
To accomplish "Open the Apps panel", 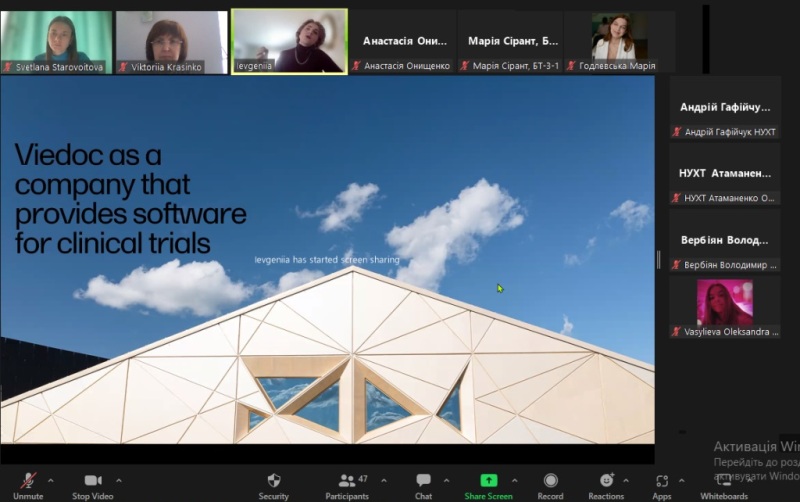I will [x=662, y=482].
